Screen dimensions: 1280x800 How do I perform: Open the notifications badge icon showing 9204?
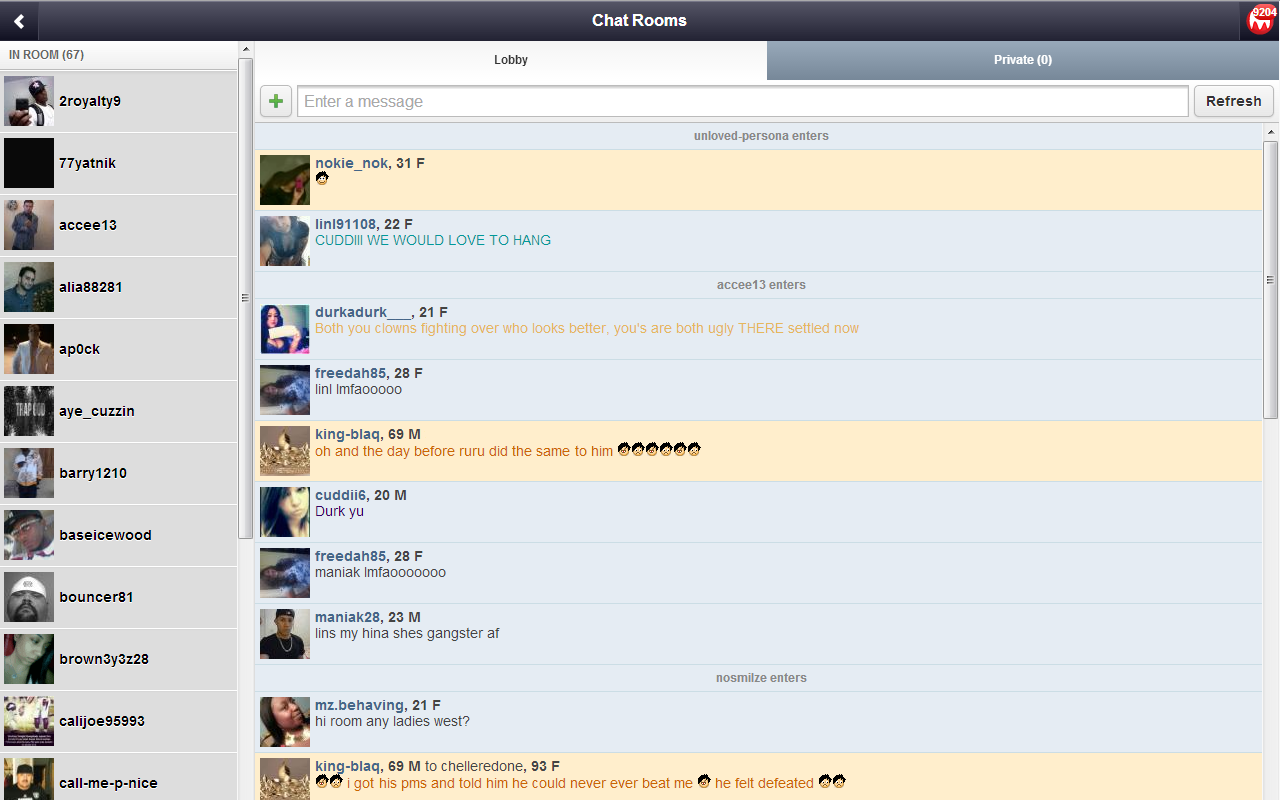click(x=1261, y=20)
